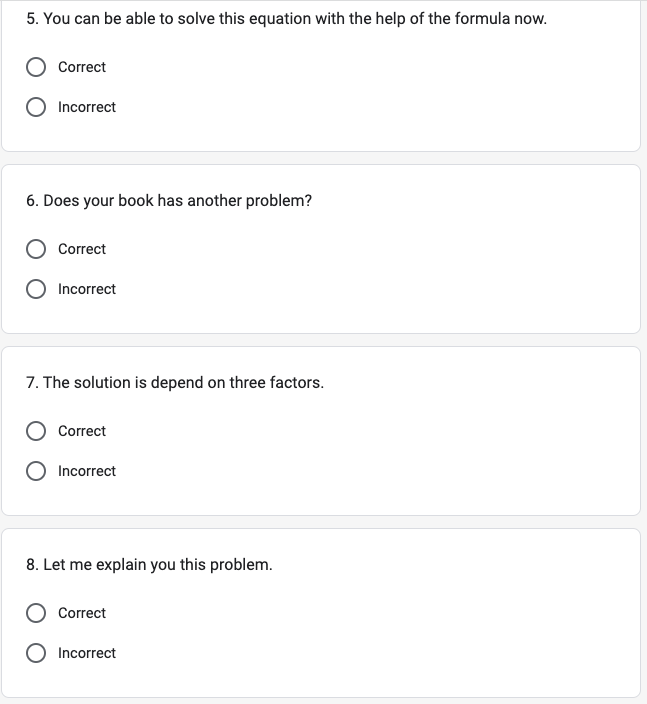Select Incorrect radio circle for question 8
Image resolution: width=647 pixels, height=704 pixels.
click(x=36, y=653)
